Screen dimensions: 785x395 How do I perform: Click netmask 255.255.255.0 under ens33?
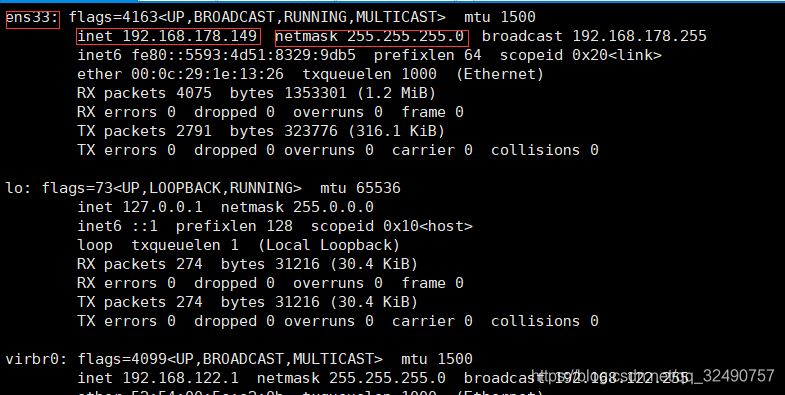click(370, 36)
